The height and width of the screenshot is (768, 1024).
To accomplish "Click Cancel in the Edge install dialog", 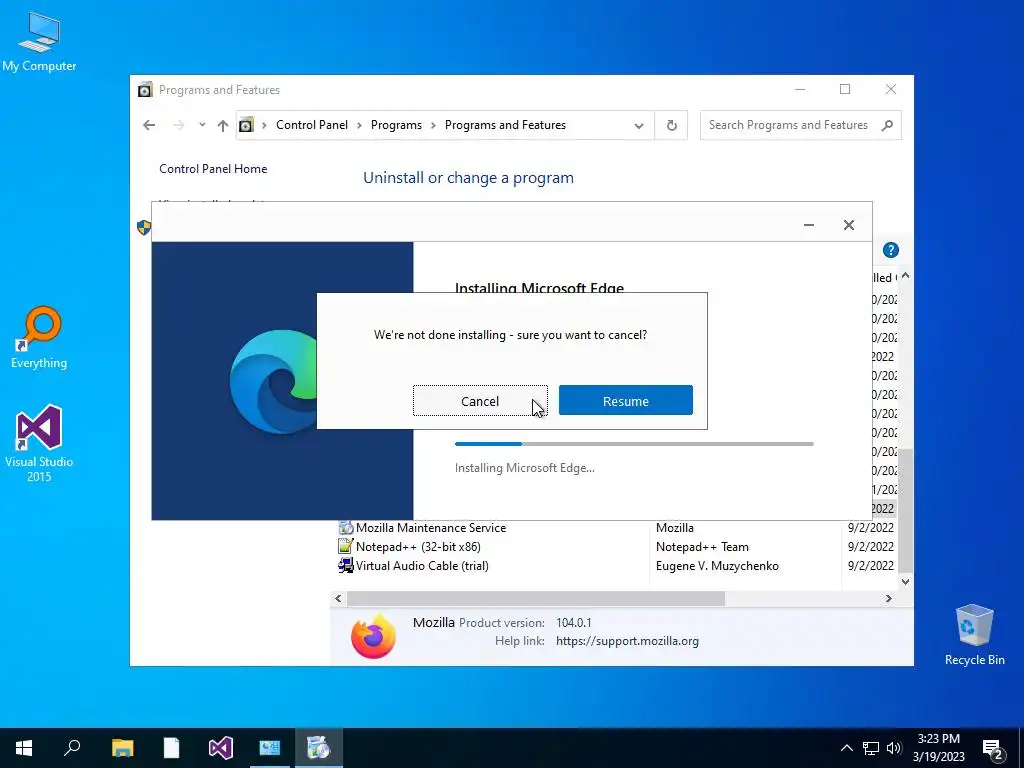I will (480, 400).
